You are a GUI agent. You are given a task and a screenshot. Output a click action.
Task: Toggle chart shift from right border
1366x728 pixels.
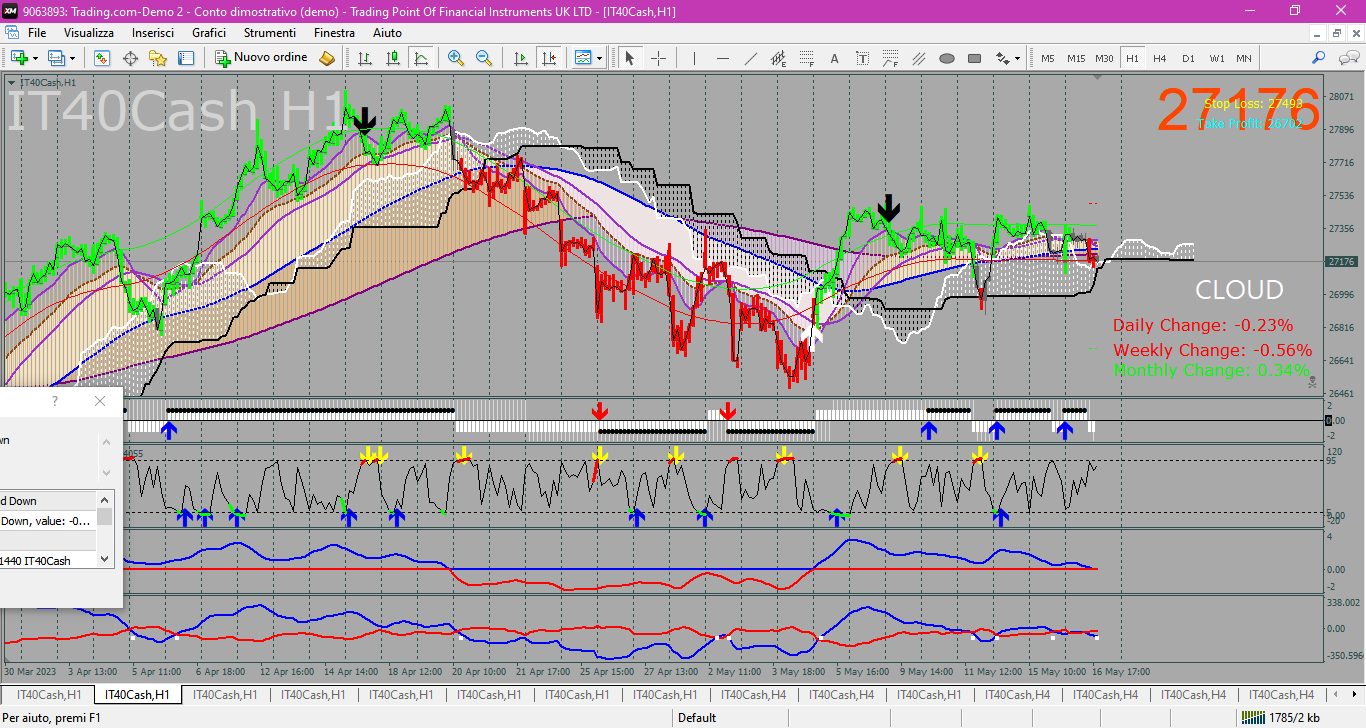548,58
